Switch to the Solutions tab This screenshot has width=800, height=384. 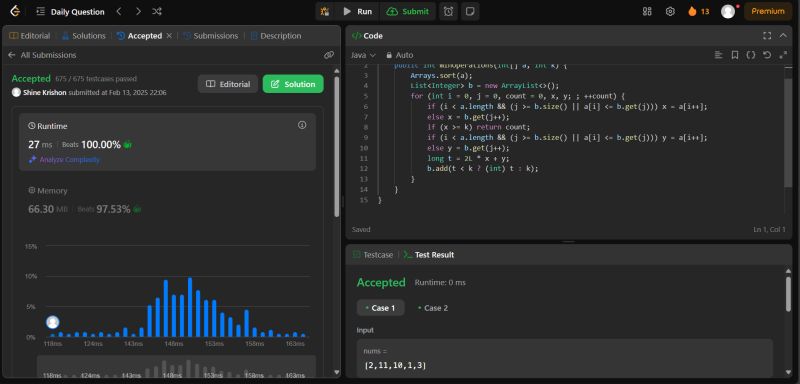84,36
